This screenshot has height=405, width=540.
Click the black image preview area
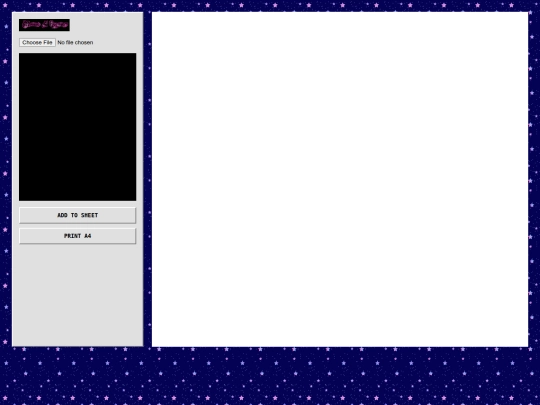pyautogui.click(x=77, y=127)
